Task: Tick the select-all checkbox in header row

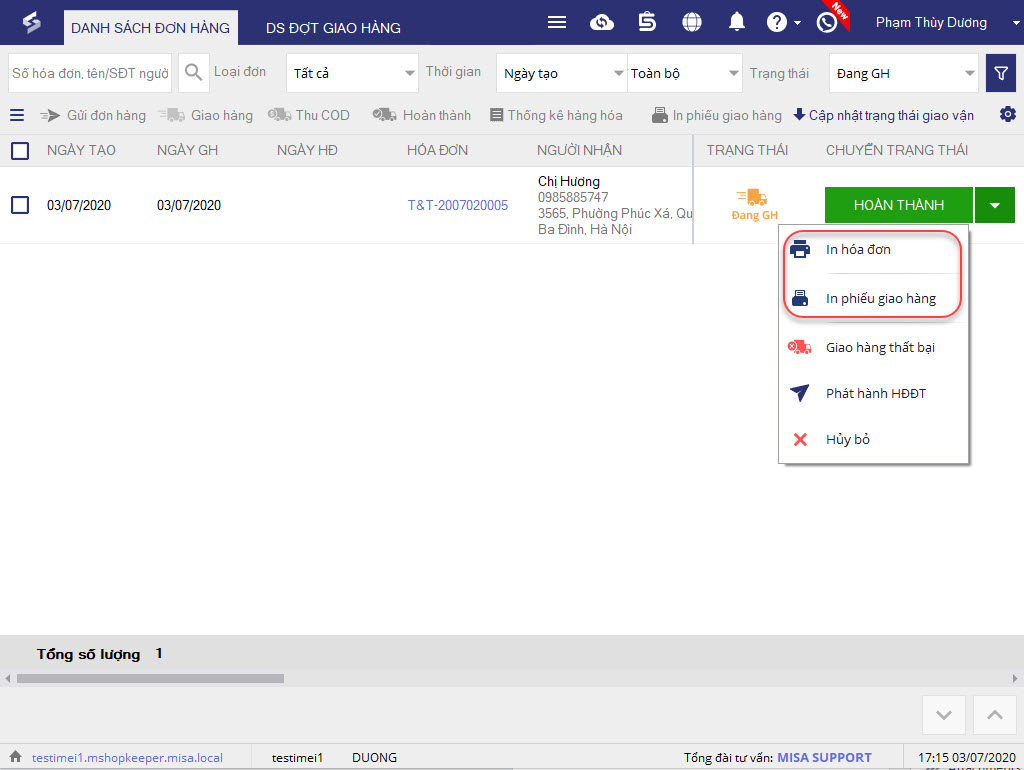Action: pyautogui.click(x=20, y=151)
